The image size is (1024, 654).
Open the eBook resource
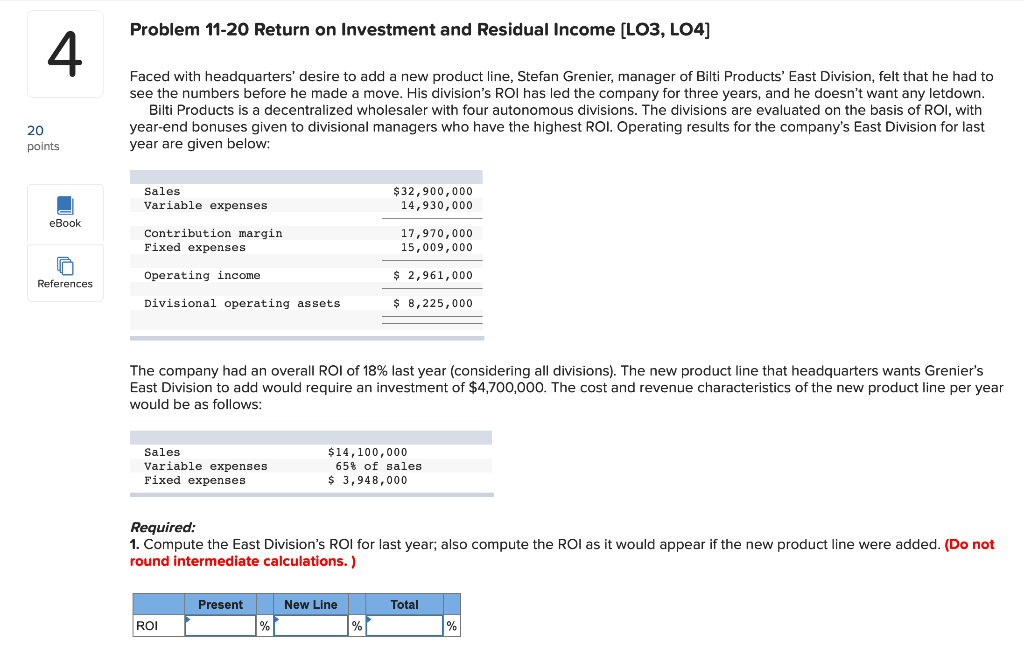tap(64, 213)
